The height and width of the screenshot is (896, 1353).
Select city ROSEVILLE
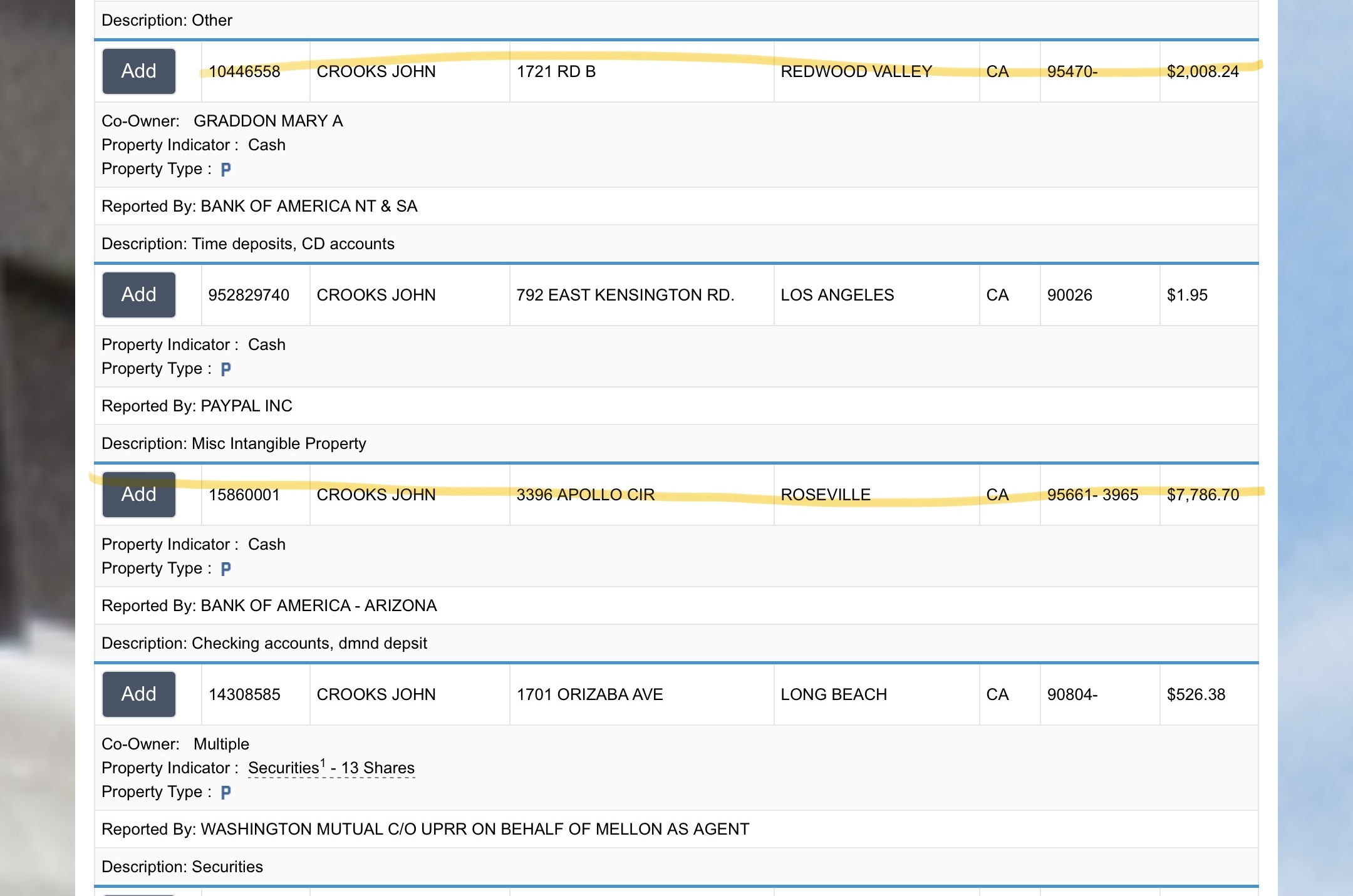(826, 495)
